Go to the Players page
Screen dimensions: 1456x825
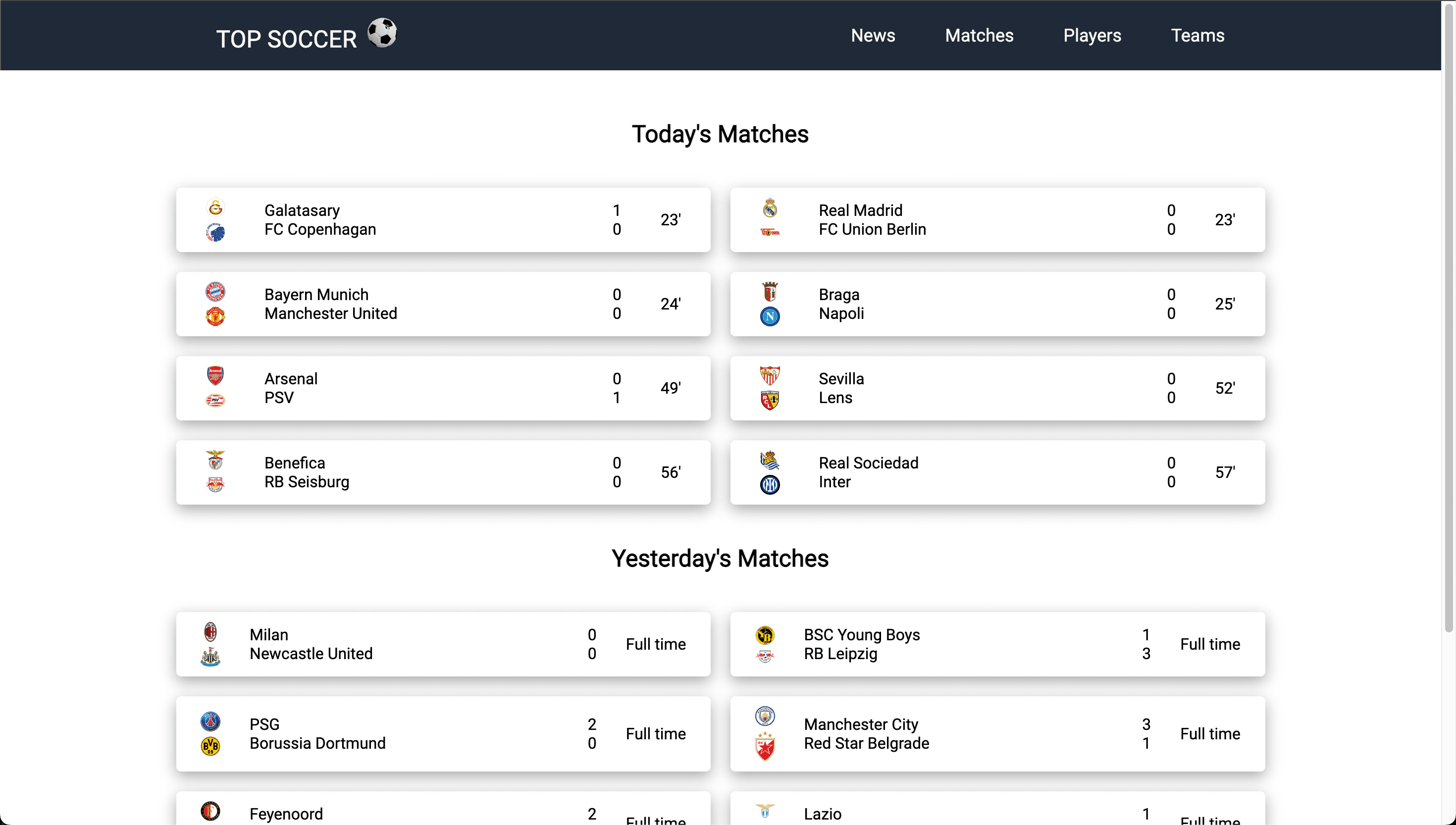pyautogui.click(x=1092, y=35)
